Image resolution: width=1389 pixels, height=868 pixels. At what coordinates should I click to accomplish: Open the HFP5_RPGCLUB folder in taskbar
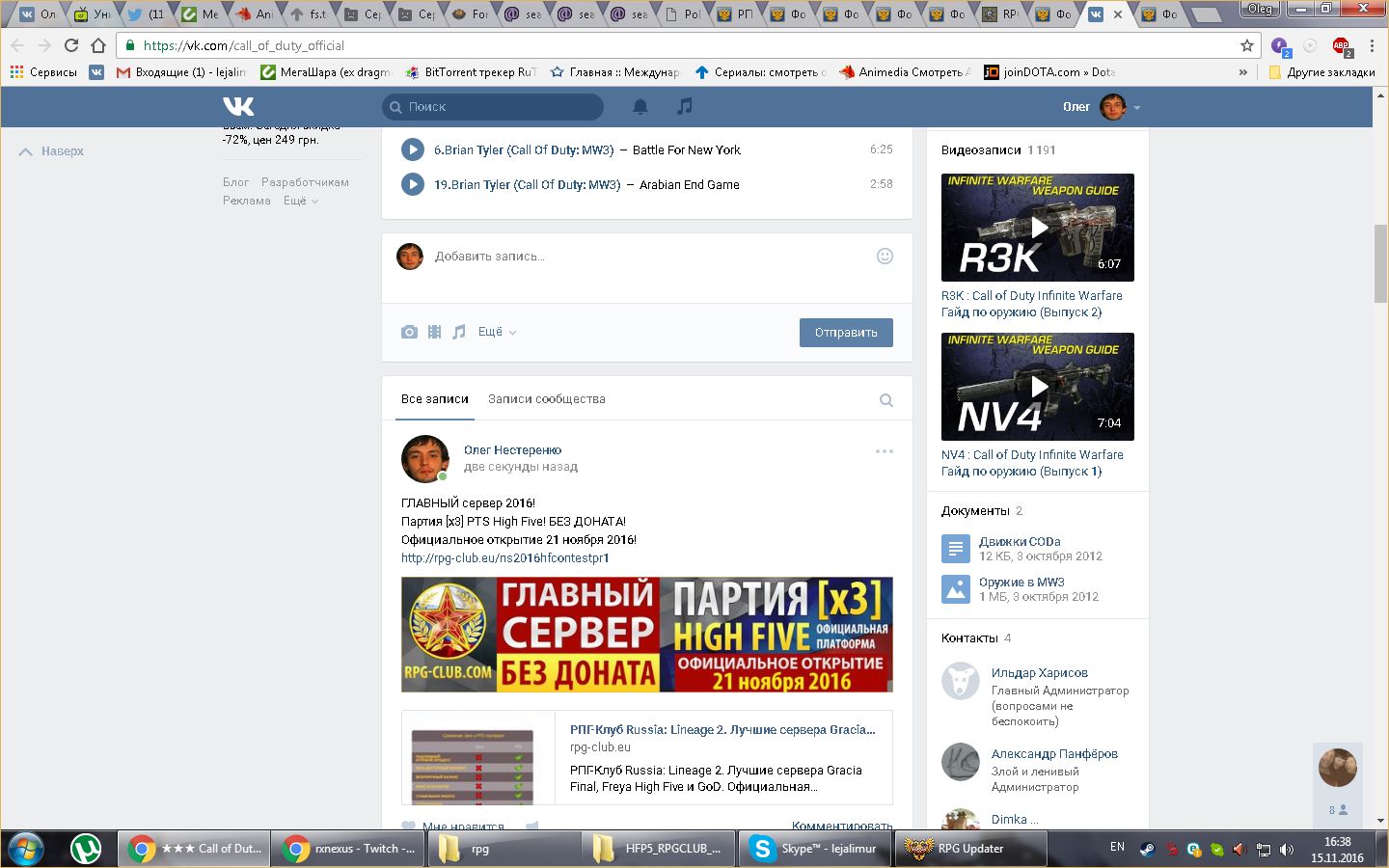pyautogui.click(x=661, y=849)
